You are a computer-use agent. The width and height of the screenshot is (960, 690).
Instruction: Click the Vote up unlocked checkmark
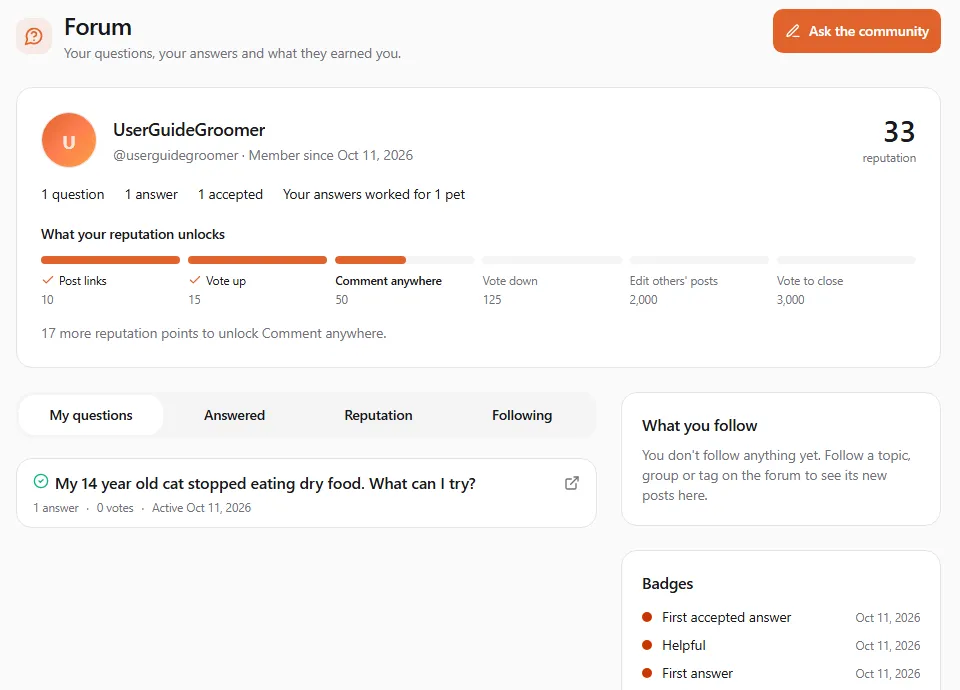click(x=195, y=280)
